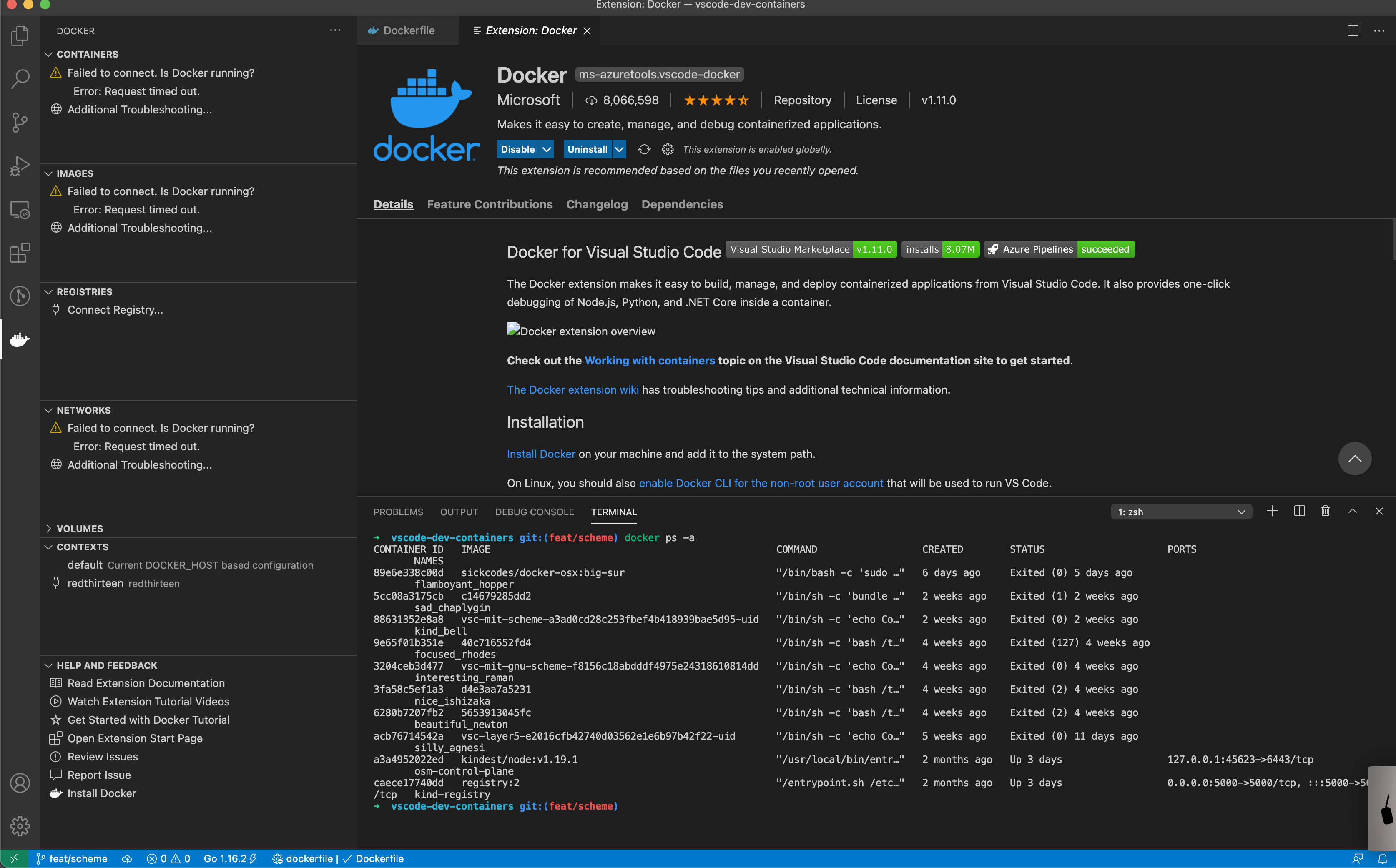
Task: Maximize the terminal panel with chevron
Action: coord(1352,511)
